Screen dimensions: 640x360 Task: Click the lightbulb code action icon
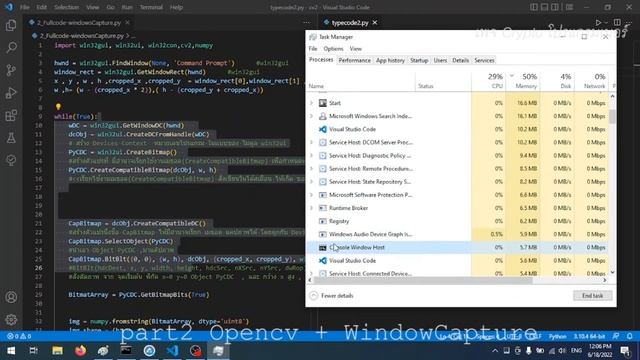coord(58,107)
